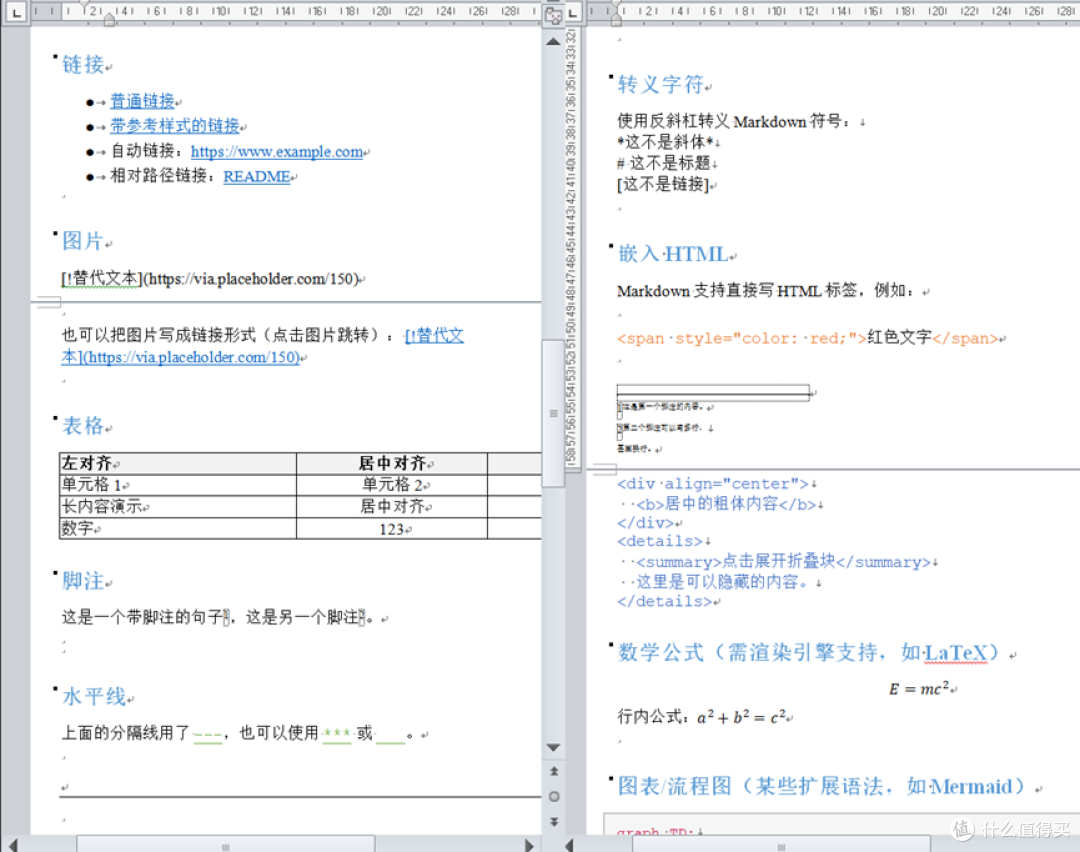Image resolution: width=1080 pixels, height=852 pixels.
Task: Open the README relative path link
Action: [x=257, y=176]
